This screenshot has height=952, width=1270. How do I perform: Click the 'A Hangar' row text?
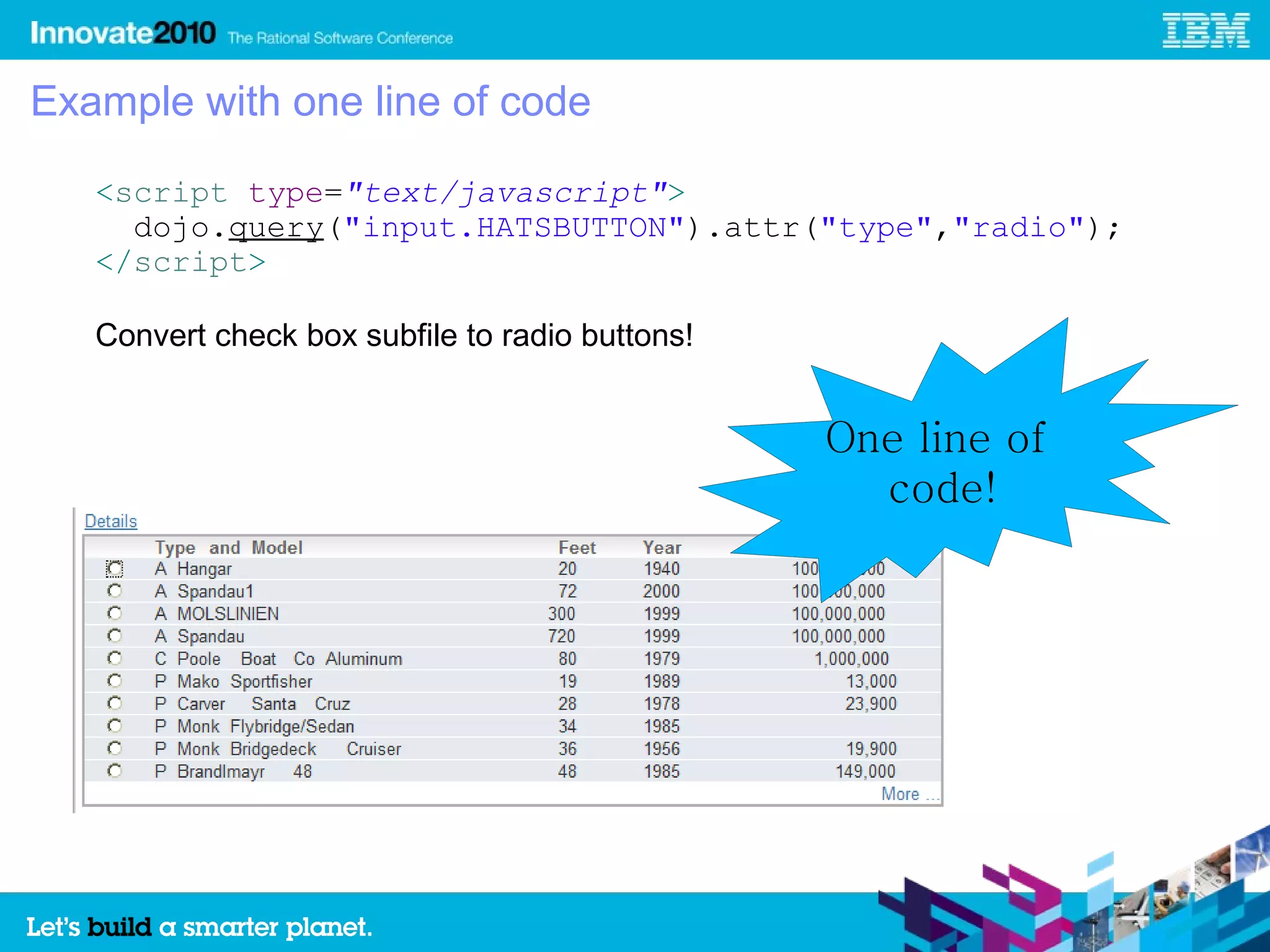tap(193, 569)
